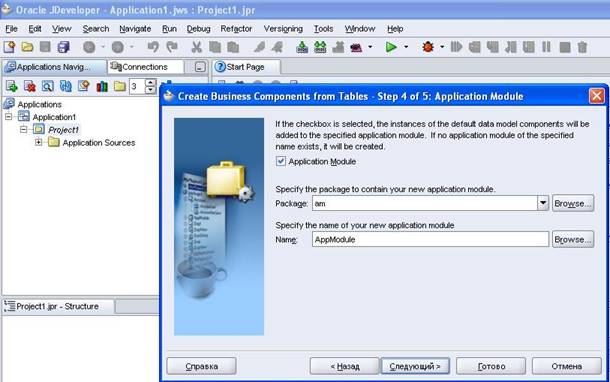Image resolution: width=610 pixels, height=382 pixels.
Task: Minimize the navigator panel with small button
Action: [200, 67]
